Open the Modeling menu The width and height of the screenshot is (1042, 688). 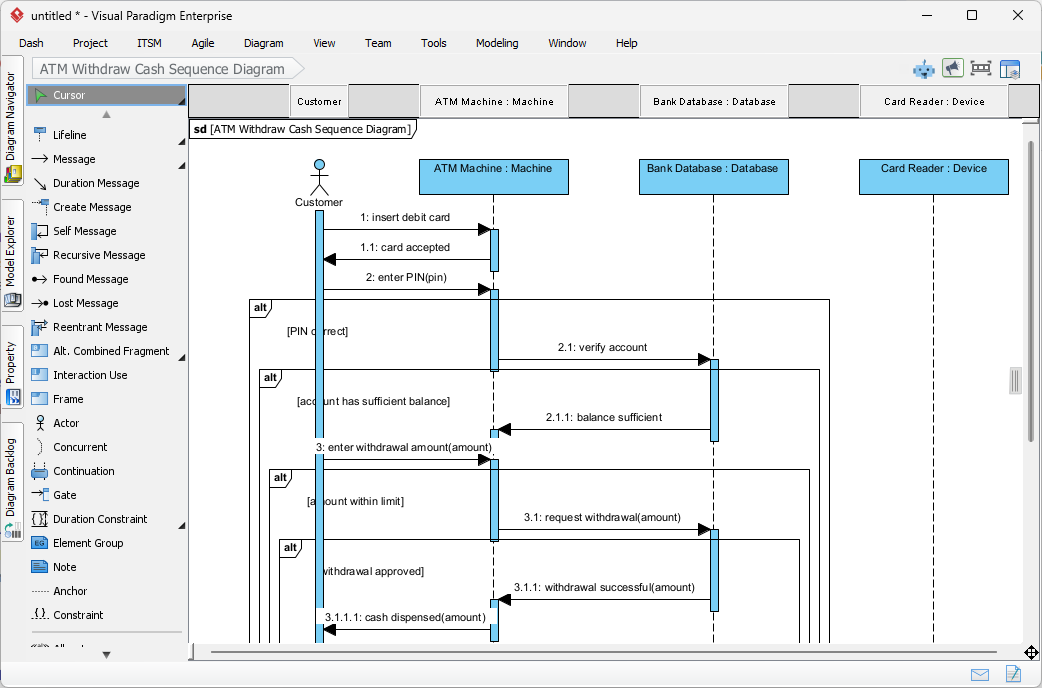click(497, 43)
